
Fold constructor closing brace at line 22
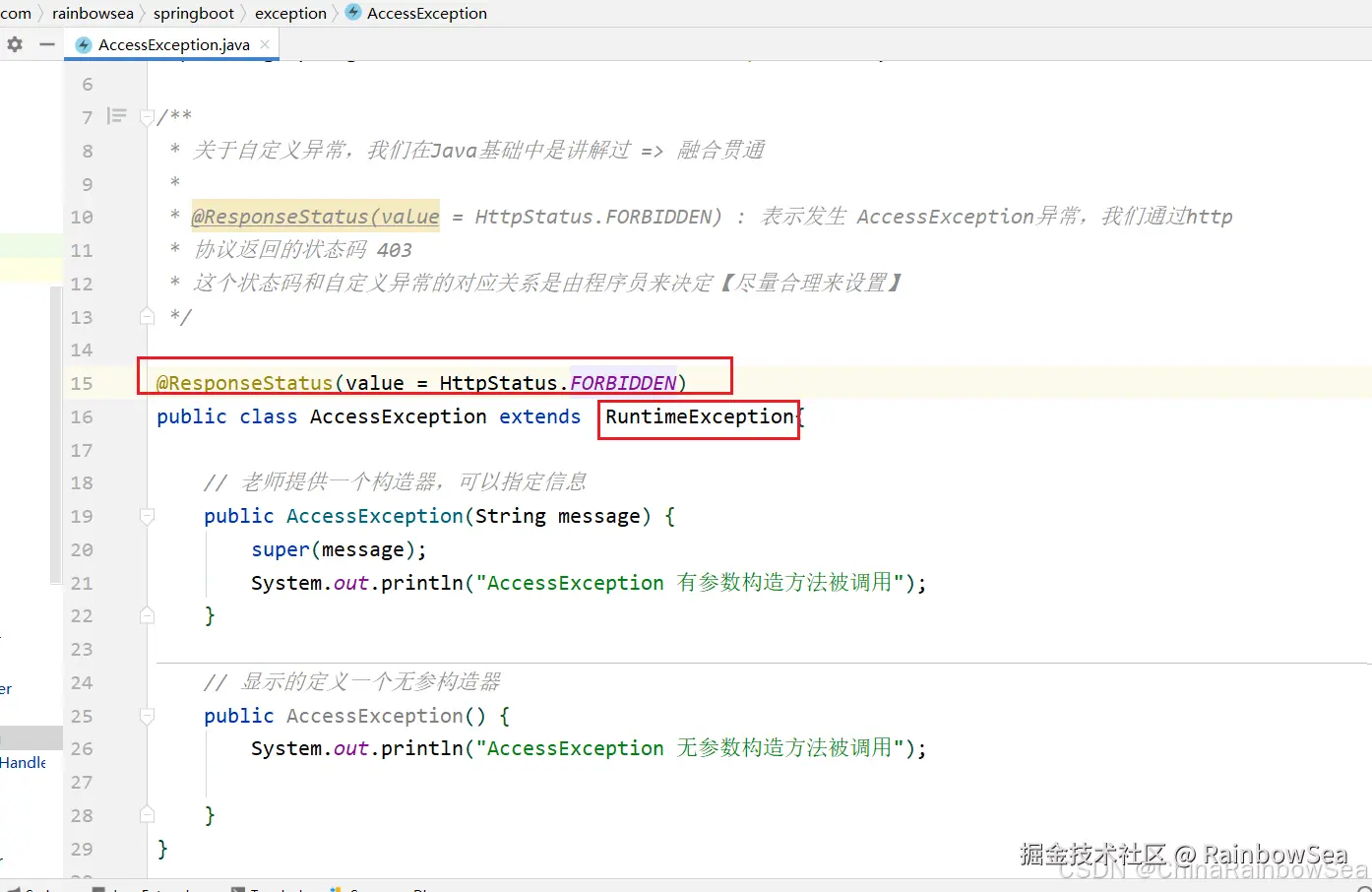point(147,615)
